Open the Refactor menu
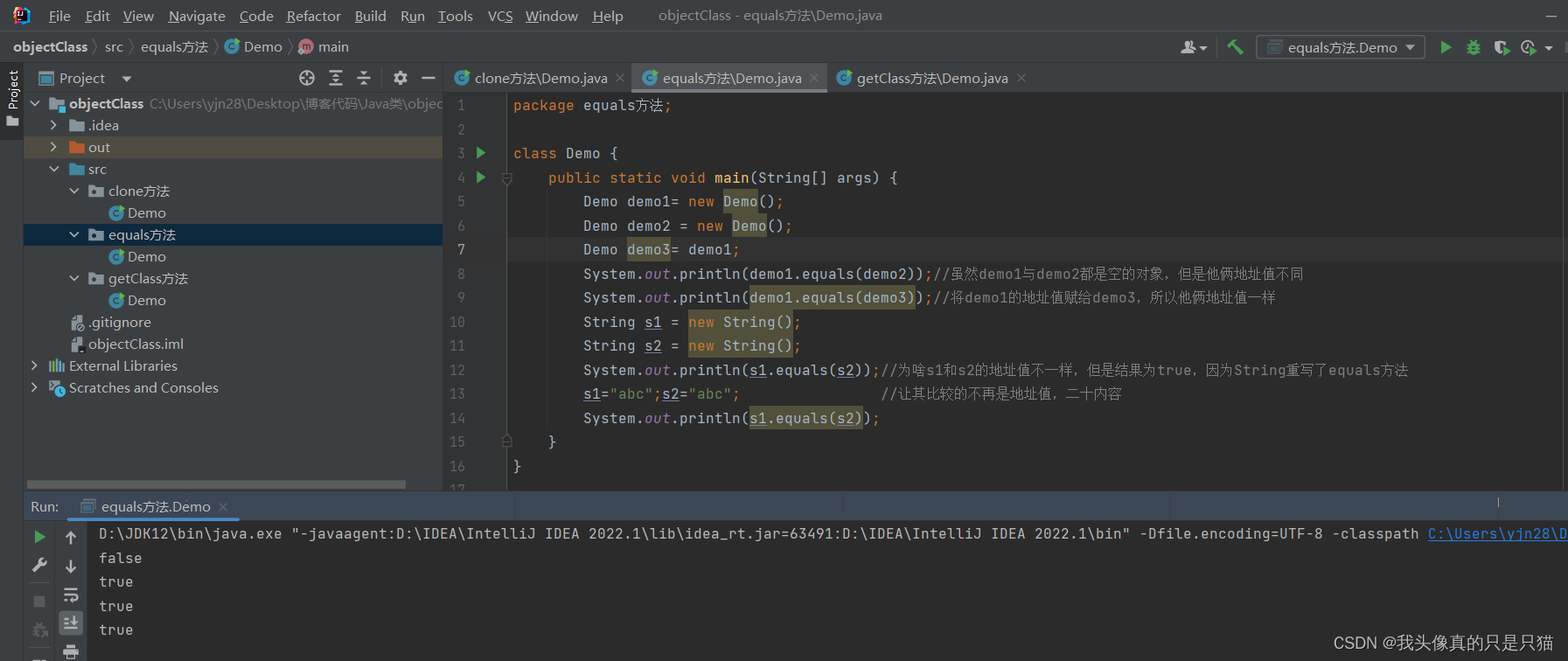The height and width of the screenshot is (661, 1568). (314, 16)
